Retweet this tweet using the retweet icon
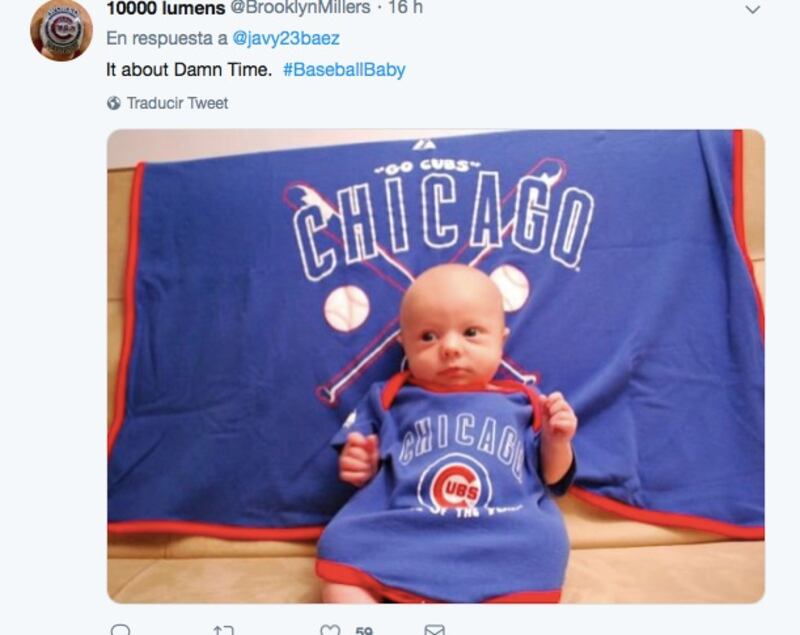Image resolution: width=800 pixels, height=635 pixels. pos(223,630)
